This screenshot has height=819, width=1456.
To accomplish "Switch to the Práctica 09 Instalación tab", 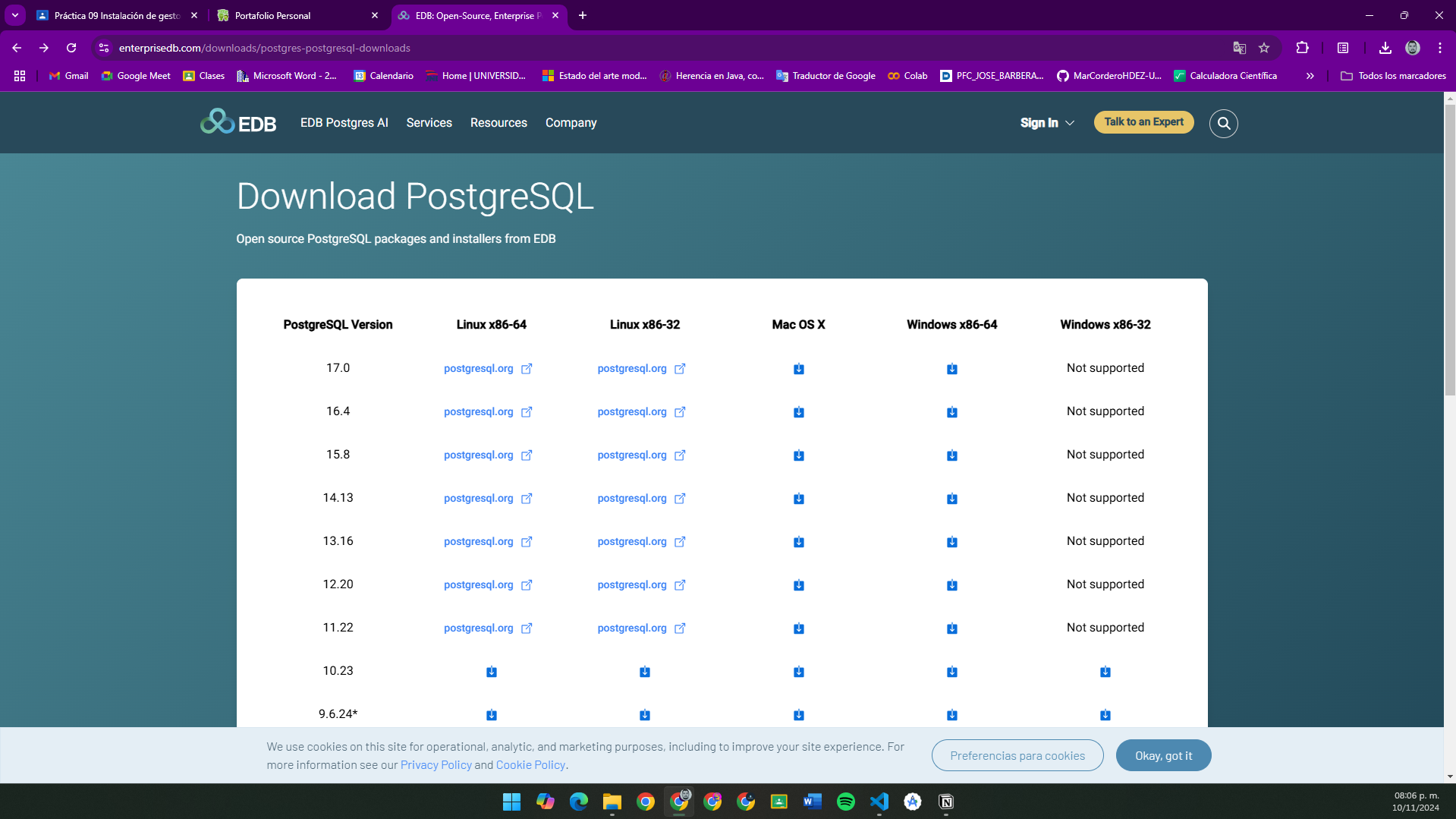I will [117, 15].
